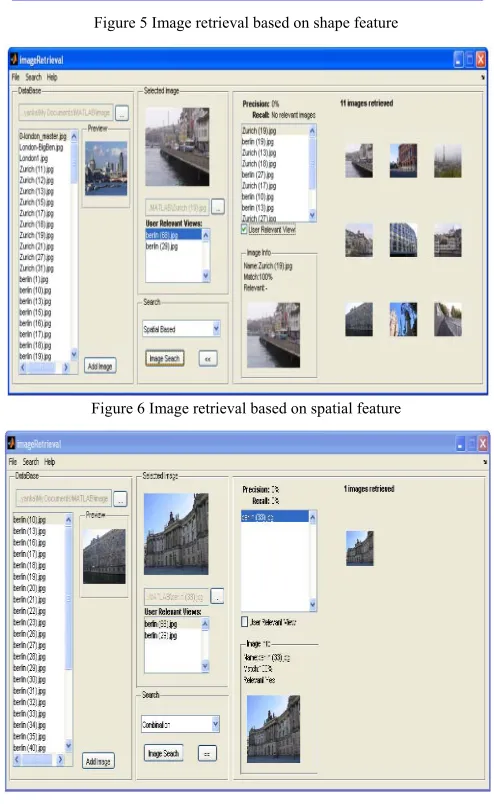The height and width of the screenshot is (804, 494).
Task: Click lower results list scroll-down arrow
Action: pos(312,606)
